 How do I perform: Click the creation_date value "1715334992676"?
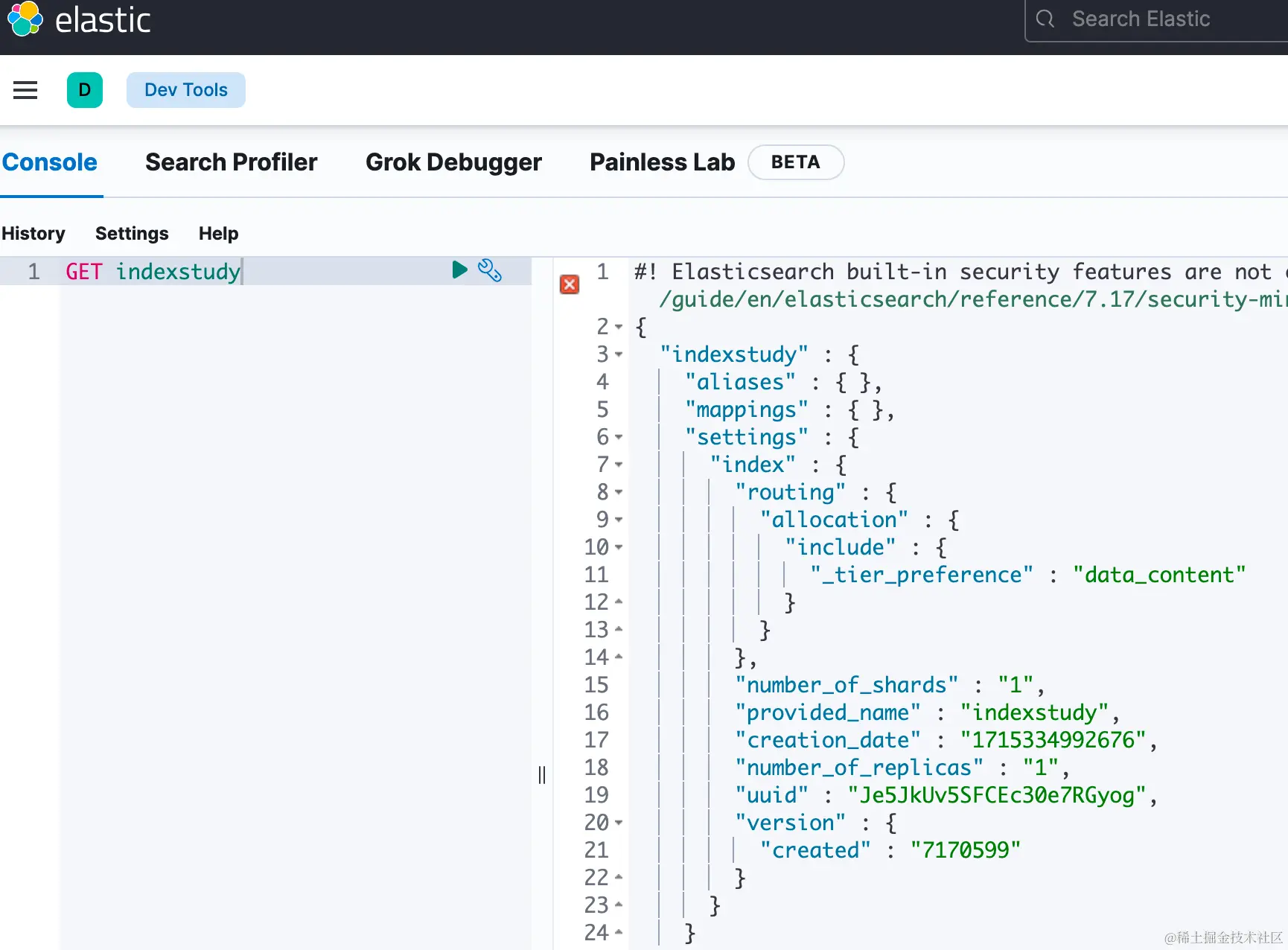1053,740
